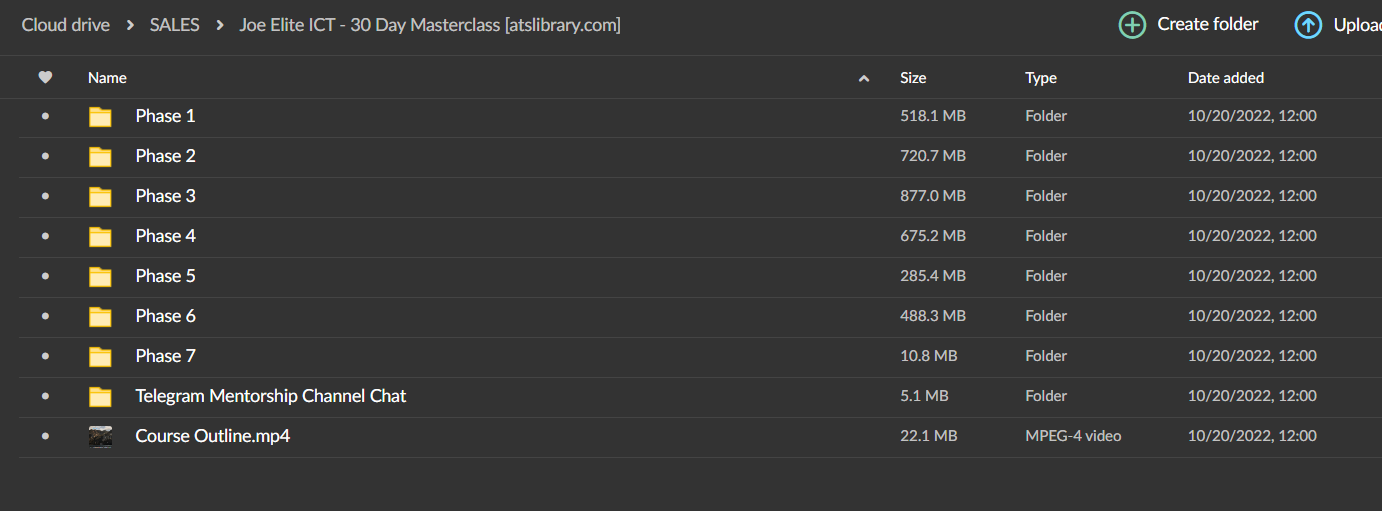This screenshot has height=511, width=1382.
Task: Click the Telegram Mentorship Channel Chat folder icon
Action: 100,397
